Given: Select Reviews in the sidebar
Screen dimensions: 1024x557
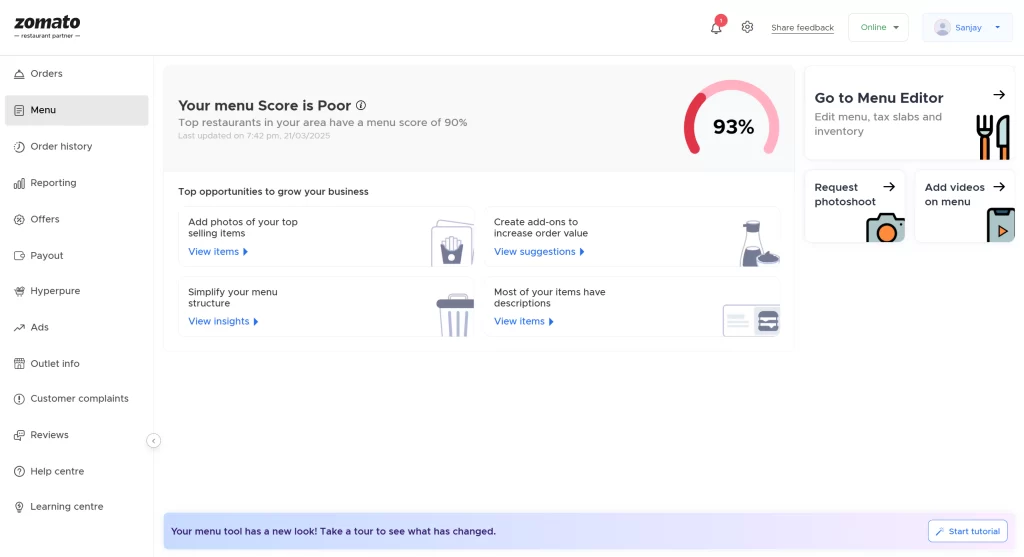Looking at the screenshot, I should [49, 435].
